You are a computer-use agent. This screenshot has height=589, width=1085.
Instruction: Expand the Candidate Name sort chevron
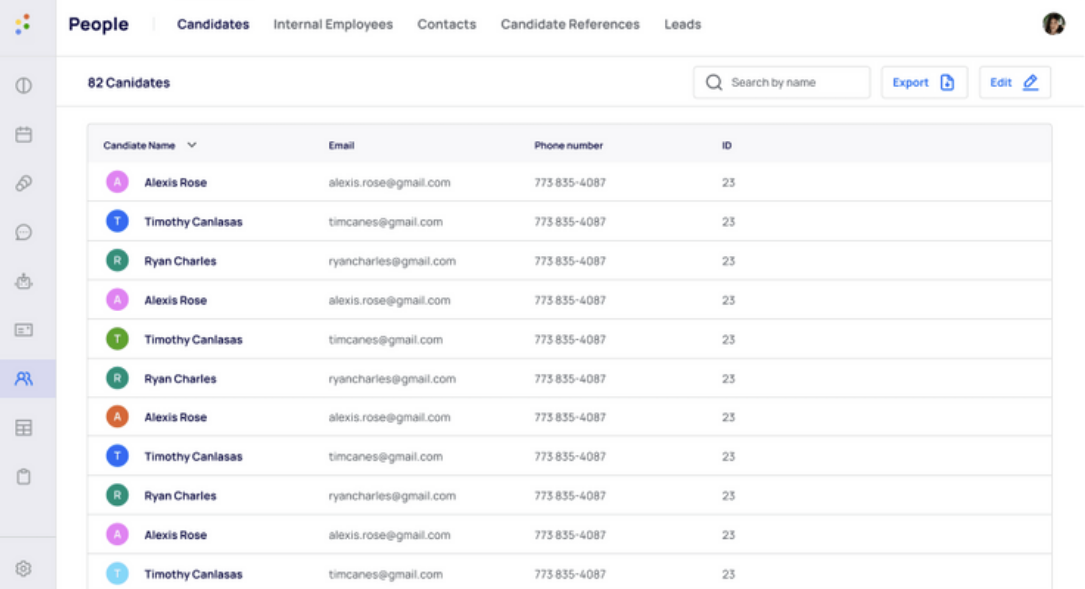[192, 145]
